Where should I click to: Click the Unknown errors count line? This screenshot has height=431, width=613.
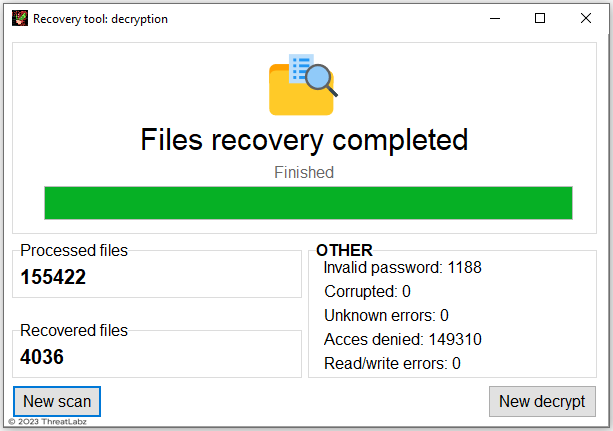coord(386,315)
